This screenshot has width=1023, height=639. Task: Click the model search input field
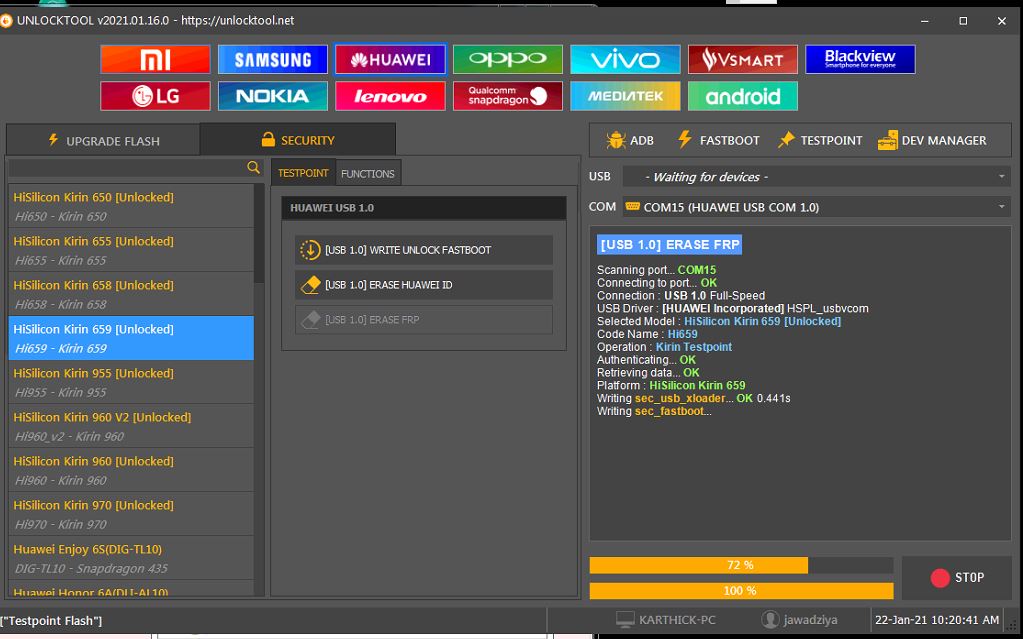[127, 168]
